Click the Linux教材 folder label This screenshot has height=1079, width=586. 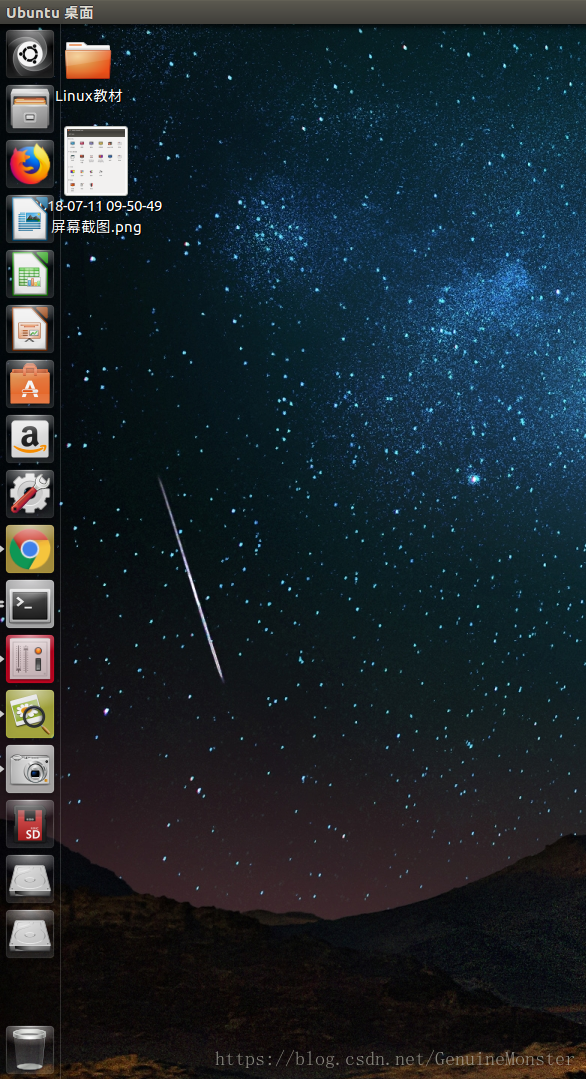89,96
